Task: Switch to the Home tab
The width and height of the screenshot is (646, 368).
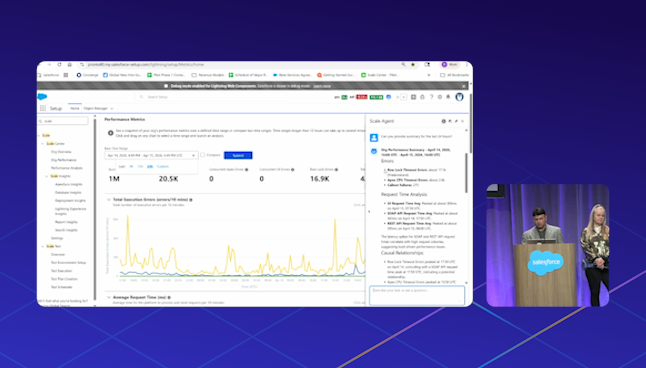Action: pos(75,108)
